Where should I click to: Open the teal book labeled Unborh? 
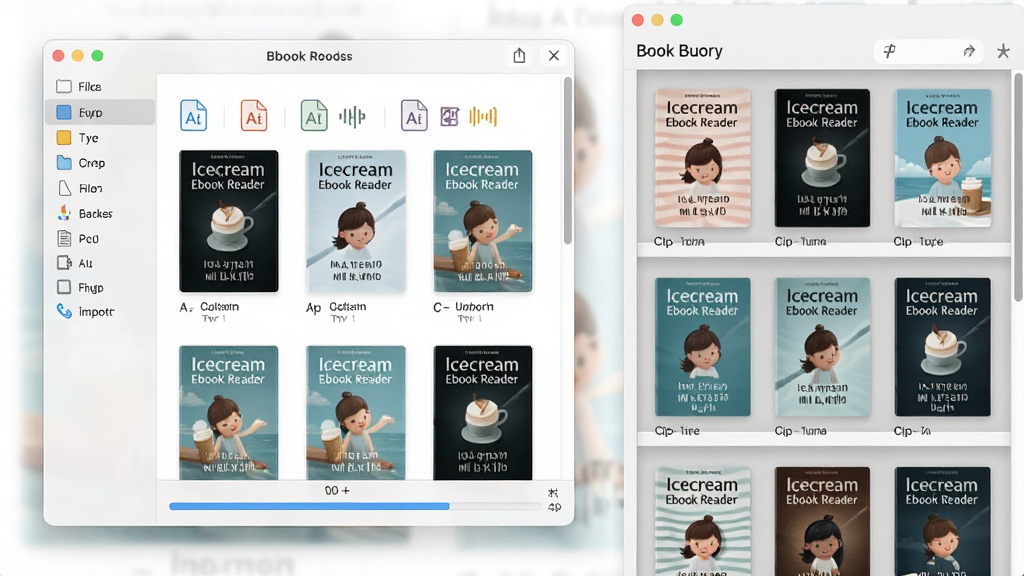483,221
